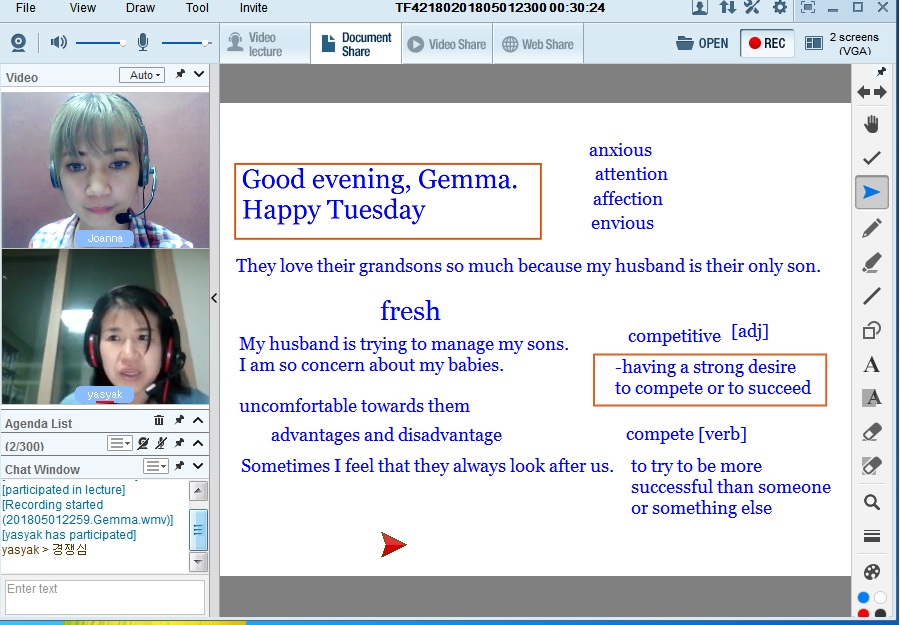Select the straight line tool
The image size is (900, 625).
pos(872,296)
